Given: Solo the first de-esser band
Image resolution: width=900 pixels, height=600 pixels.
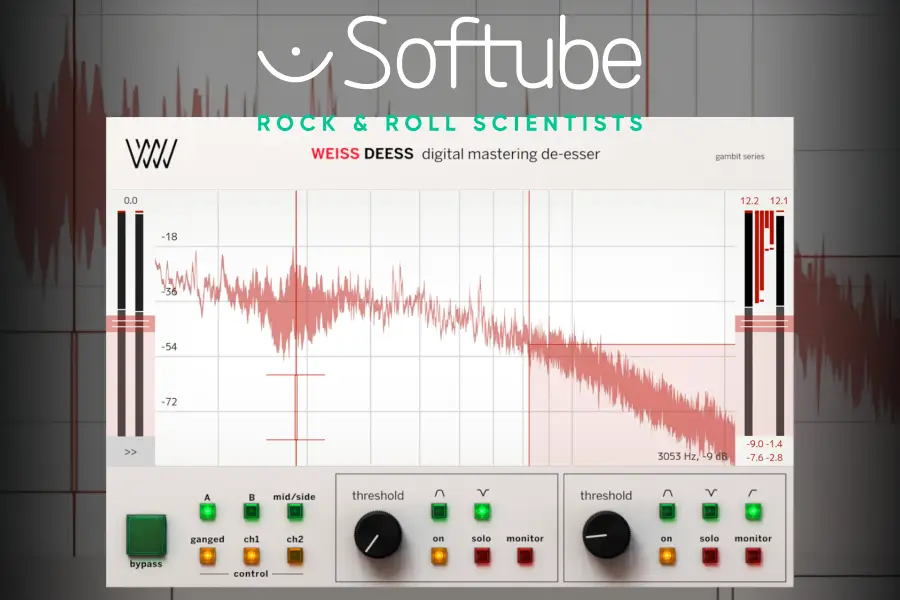Looking at the screenshot, I should tap(482, 556).
